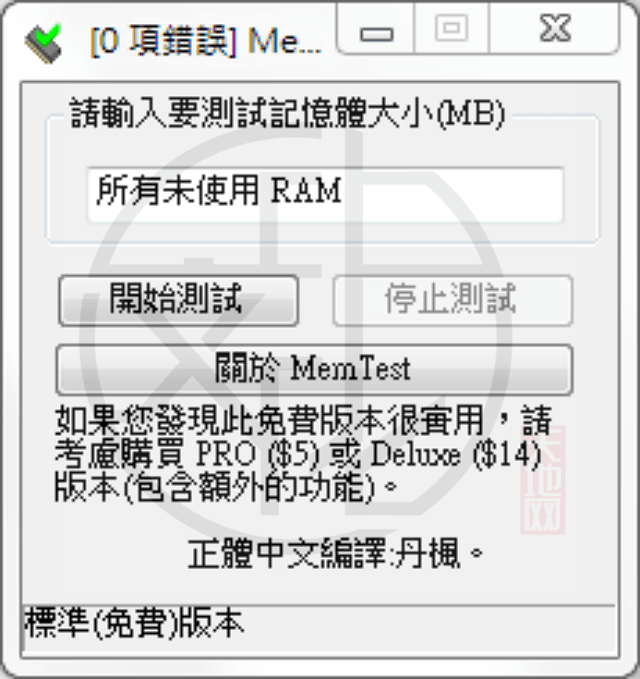Click the gray circular watermark logo
Viewport: 640px width, 679px height.
(x=295, y=333)
